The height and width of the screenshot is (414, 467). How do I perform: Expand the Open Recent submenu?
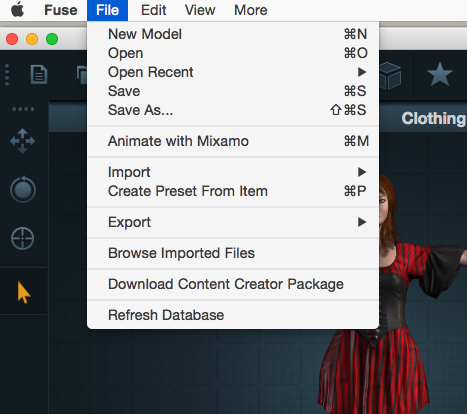click(x=233, y=72)
